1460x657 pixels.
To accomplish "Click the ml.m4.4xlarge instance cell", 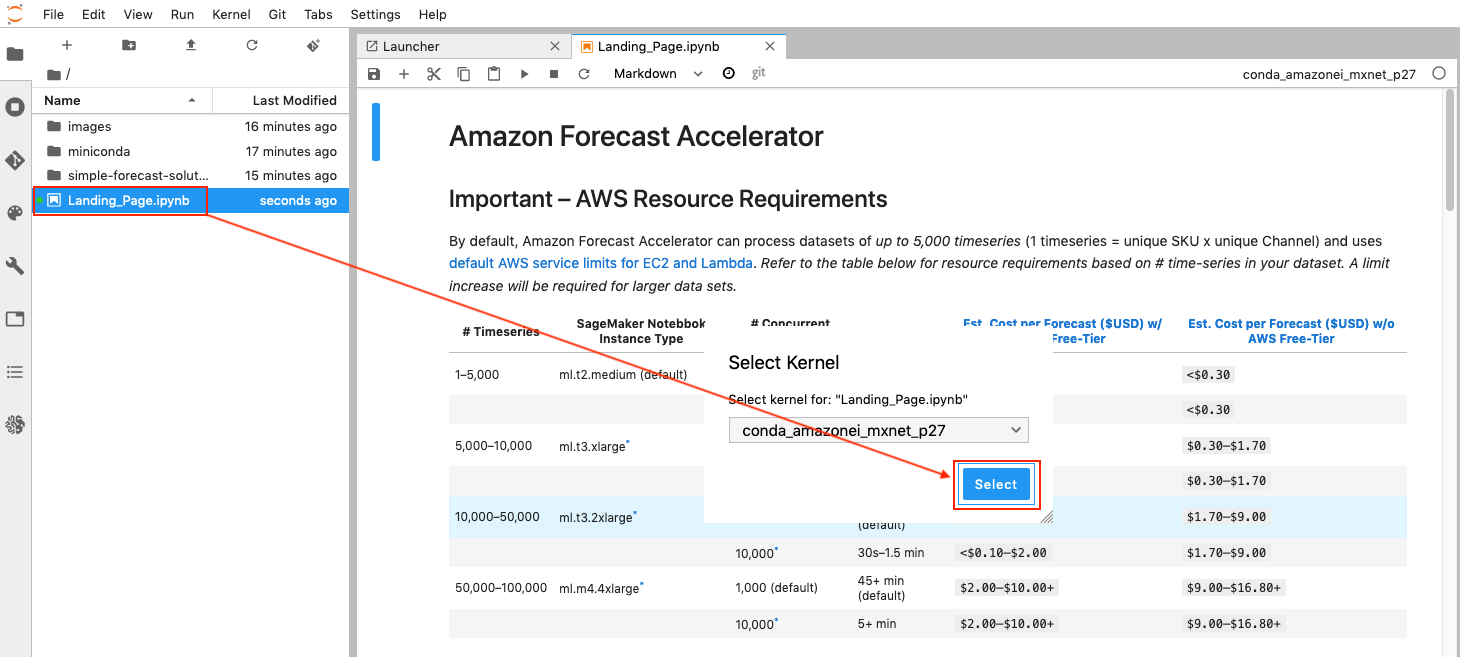I will [x=601, y=588].
